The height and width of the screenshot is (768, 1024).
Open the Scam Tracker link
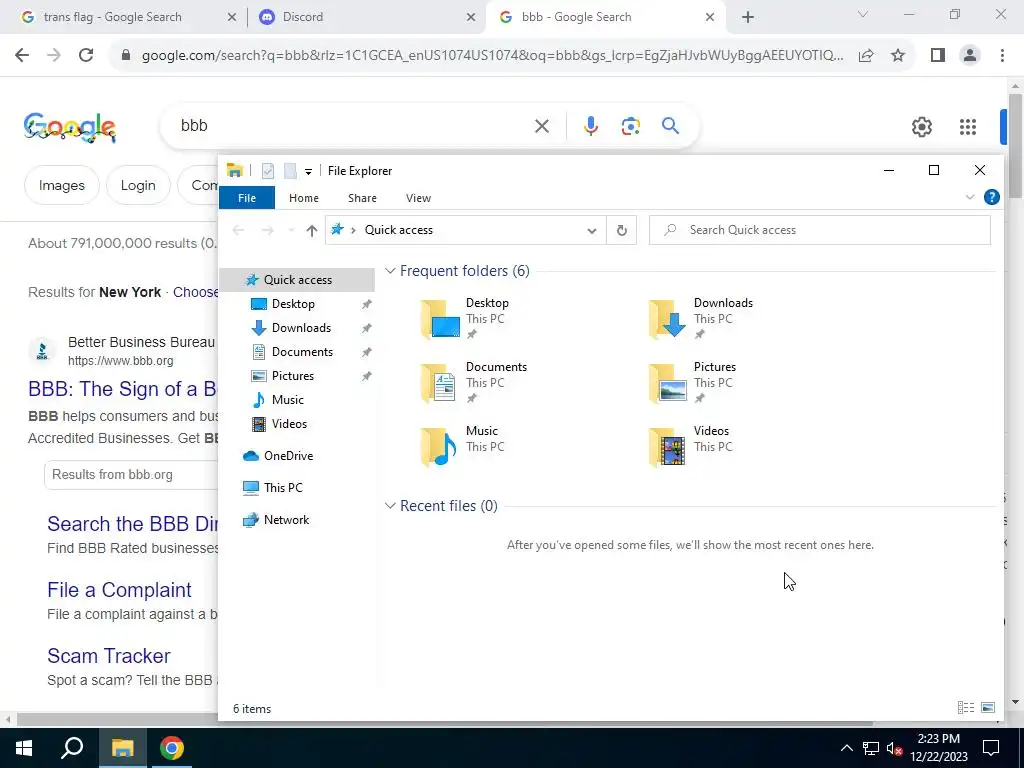108,656
